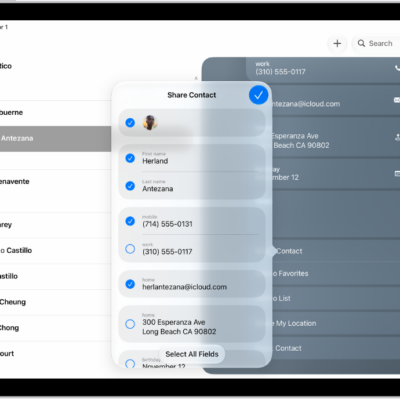The width and height of the screenshot is (400, 400).
Task: Confirm sharing with the blue checkmark button
Action: click(x=258, y=95)
